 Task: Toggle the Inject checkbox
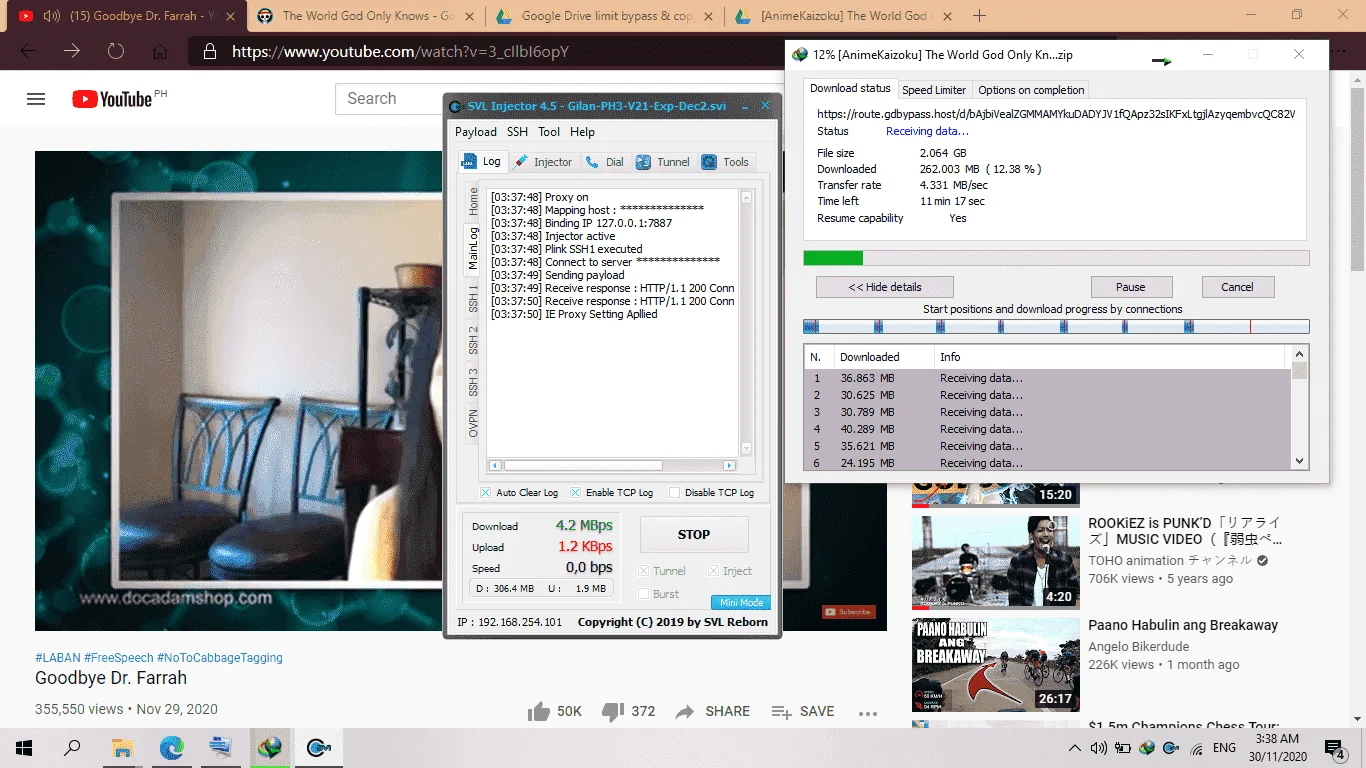coord(713,571)
